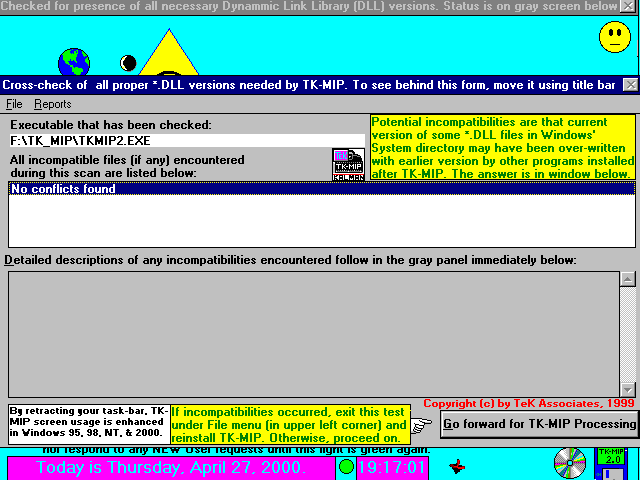Close the background DLL check window

(627, 6)
